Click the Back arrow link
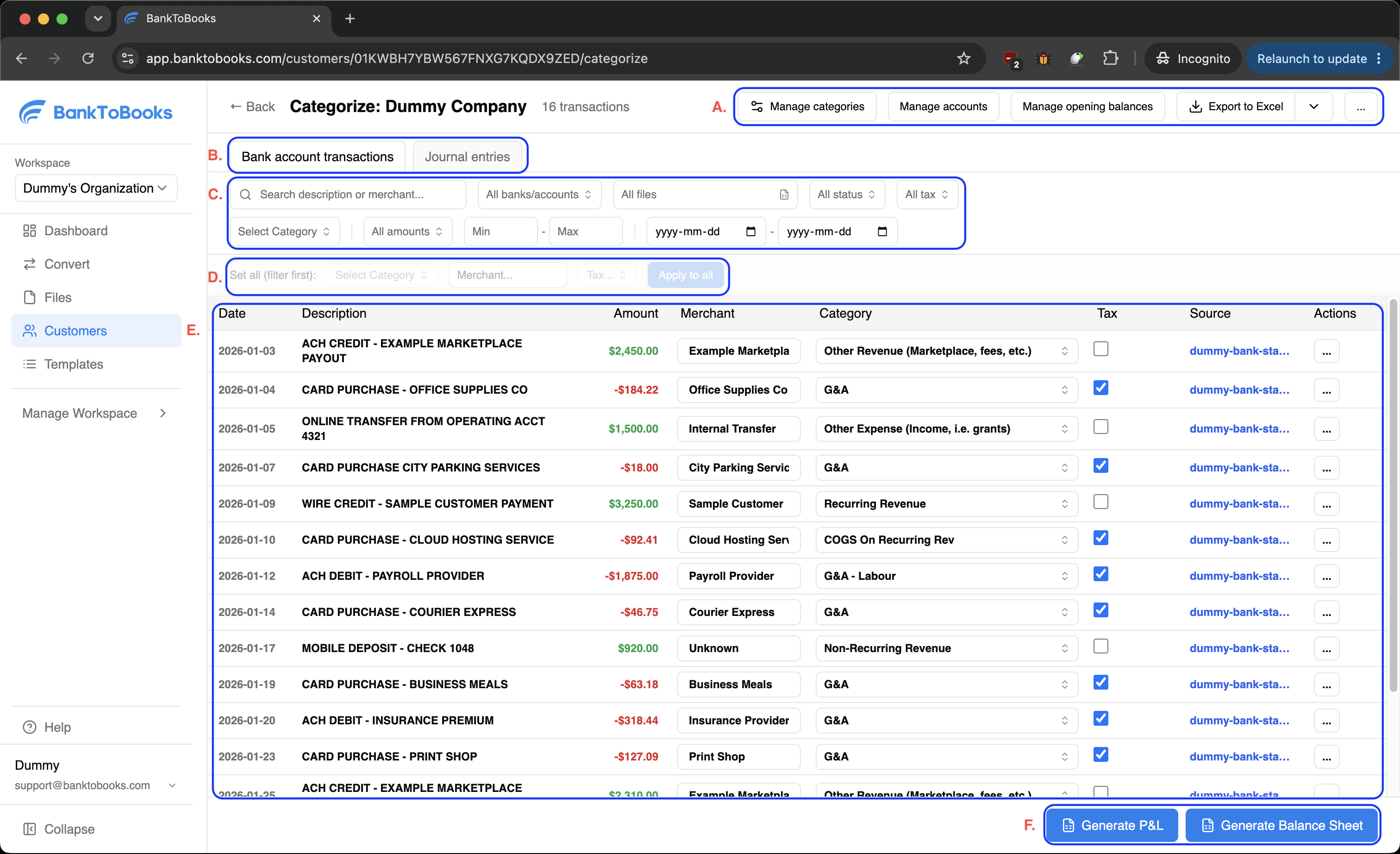Screen dimensions: 1400x854 (252, 107)
